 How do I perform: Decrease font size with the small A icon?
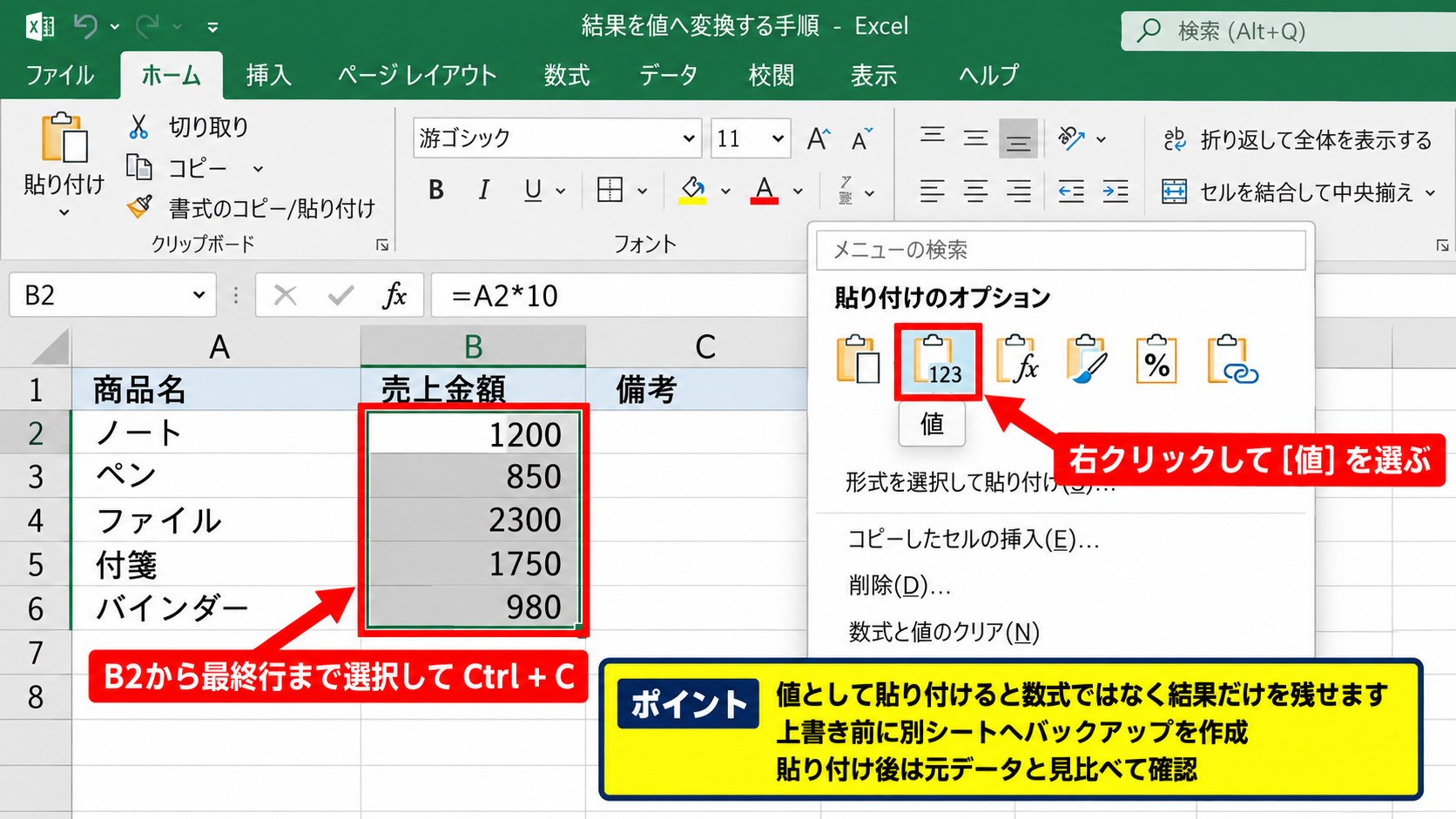pyautogui.click(x=861, y=138)
